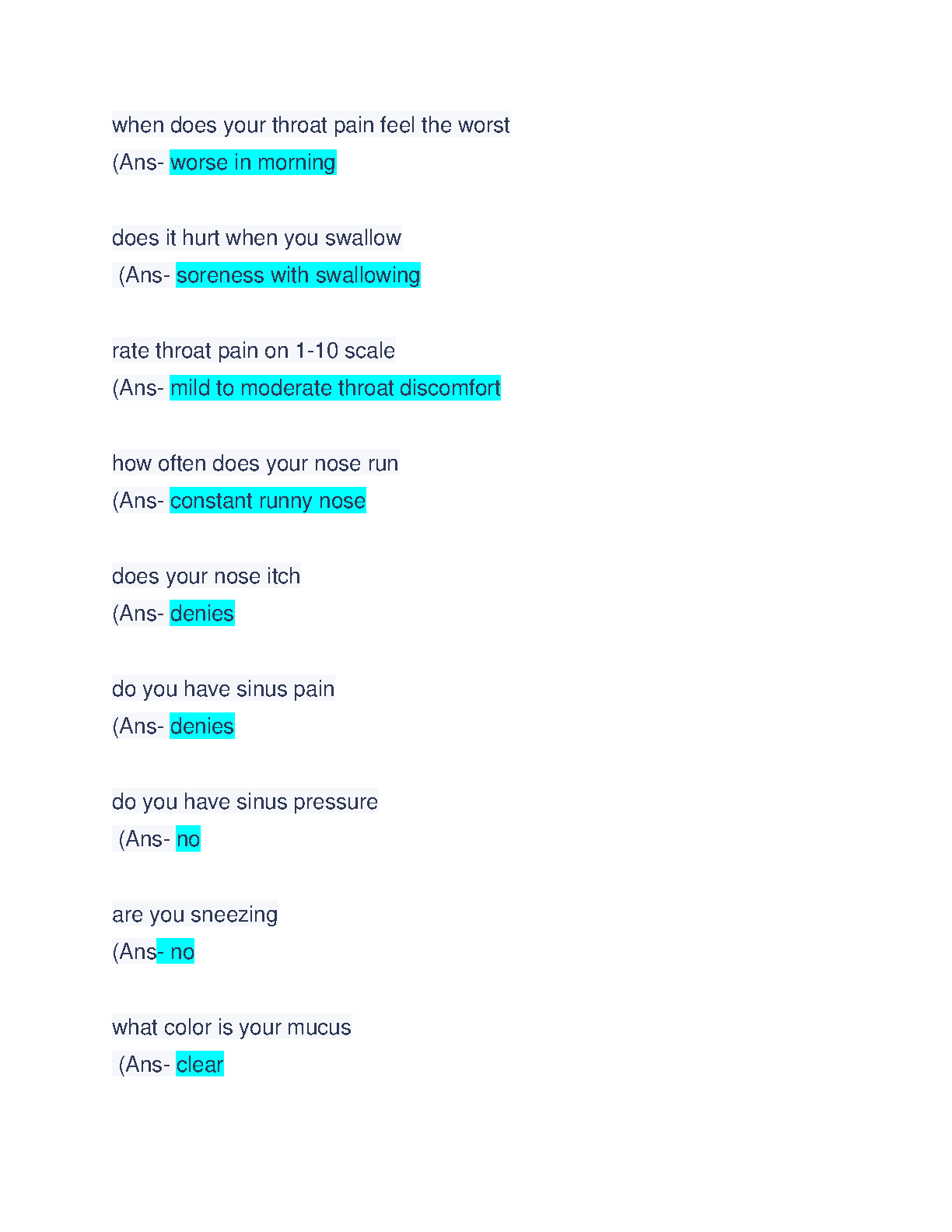Select 'denies' answer under nose itch question
952x1232 pixels.
202,614
